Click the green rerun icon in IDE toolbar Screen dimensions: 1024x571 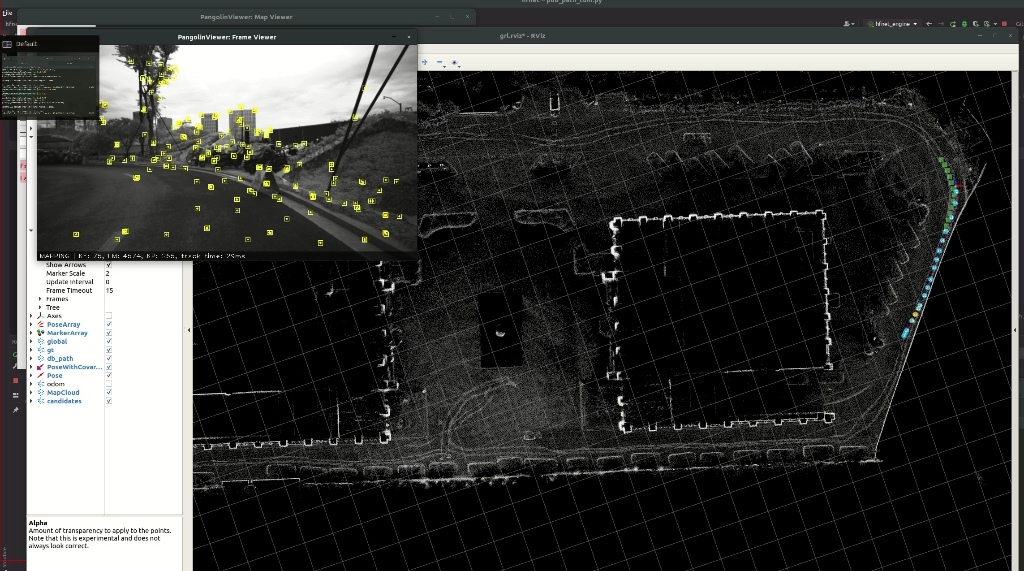(x=953, y=24)
